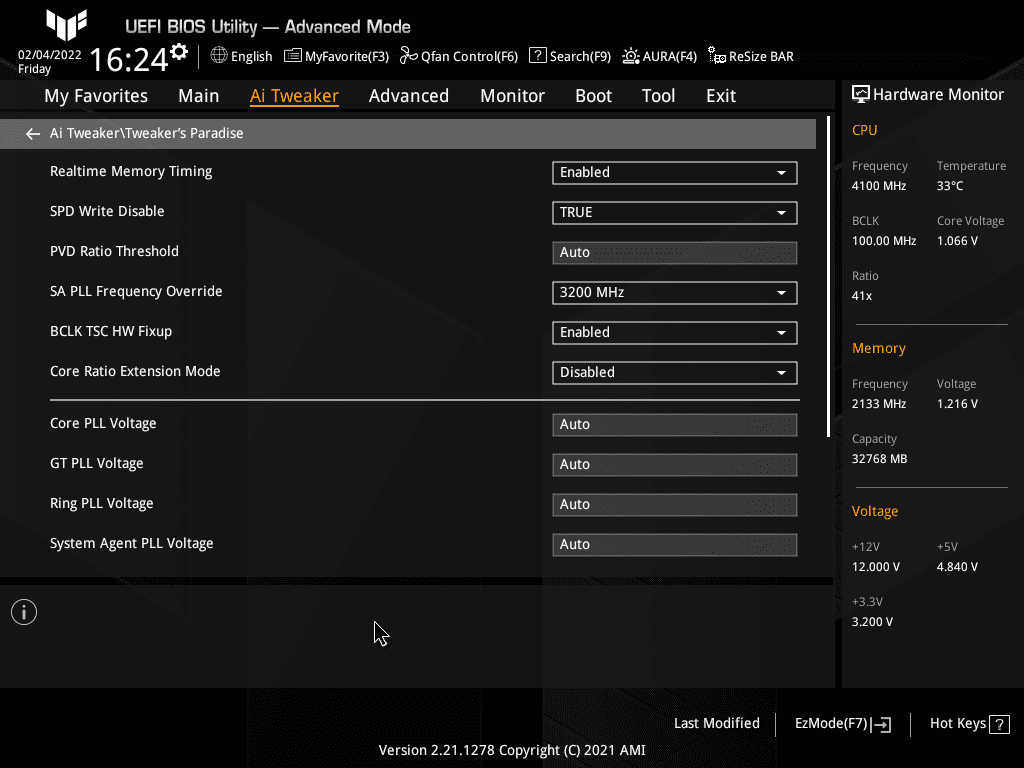1024x768 pixels.
Task: Go to Exit tab
Action: coord(721,96)
